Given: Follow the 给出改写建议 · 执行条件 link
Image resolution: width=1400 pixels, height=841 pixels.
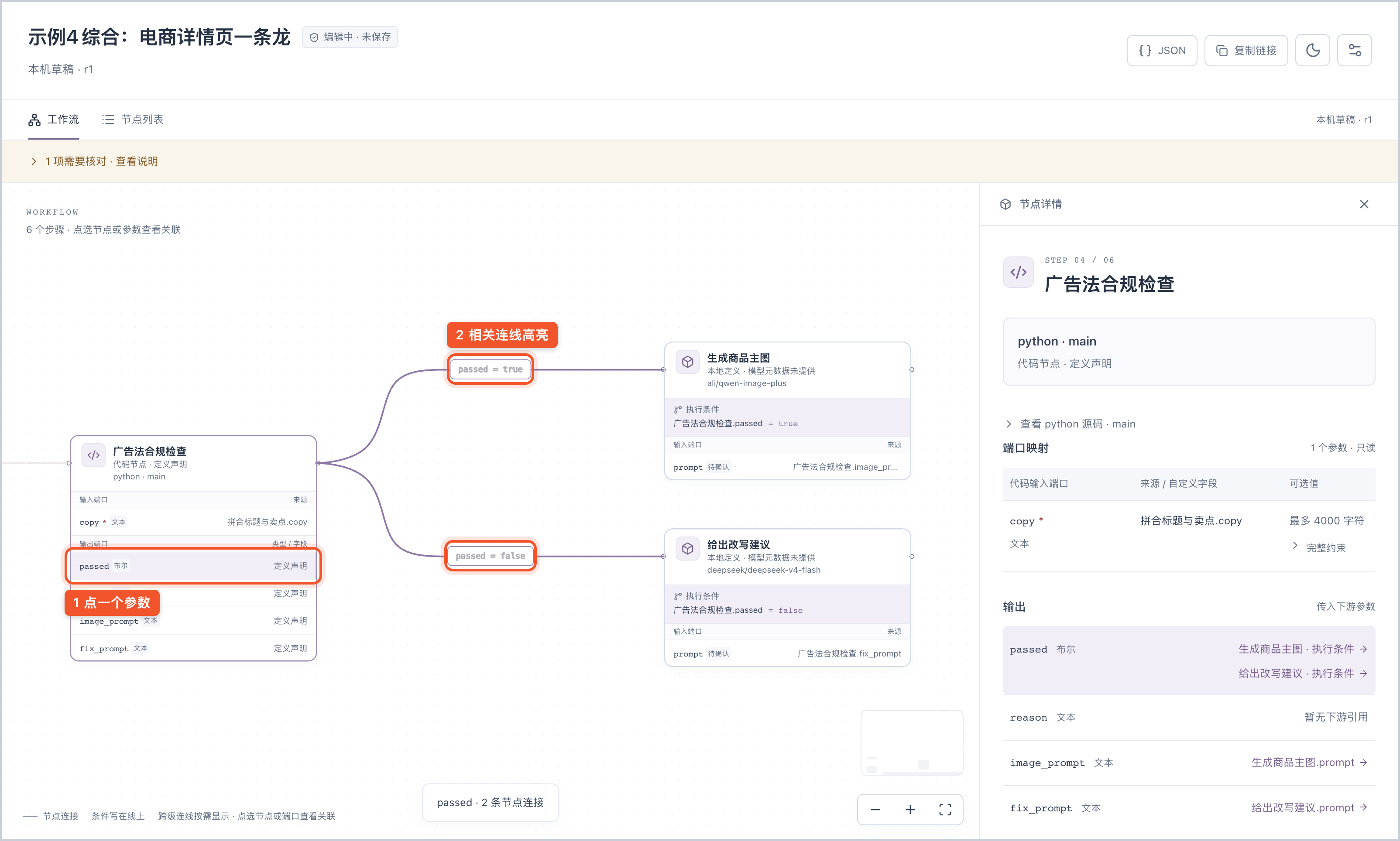Looking at the screenshot, I should click(x=1303, y=673).
